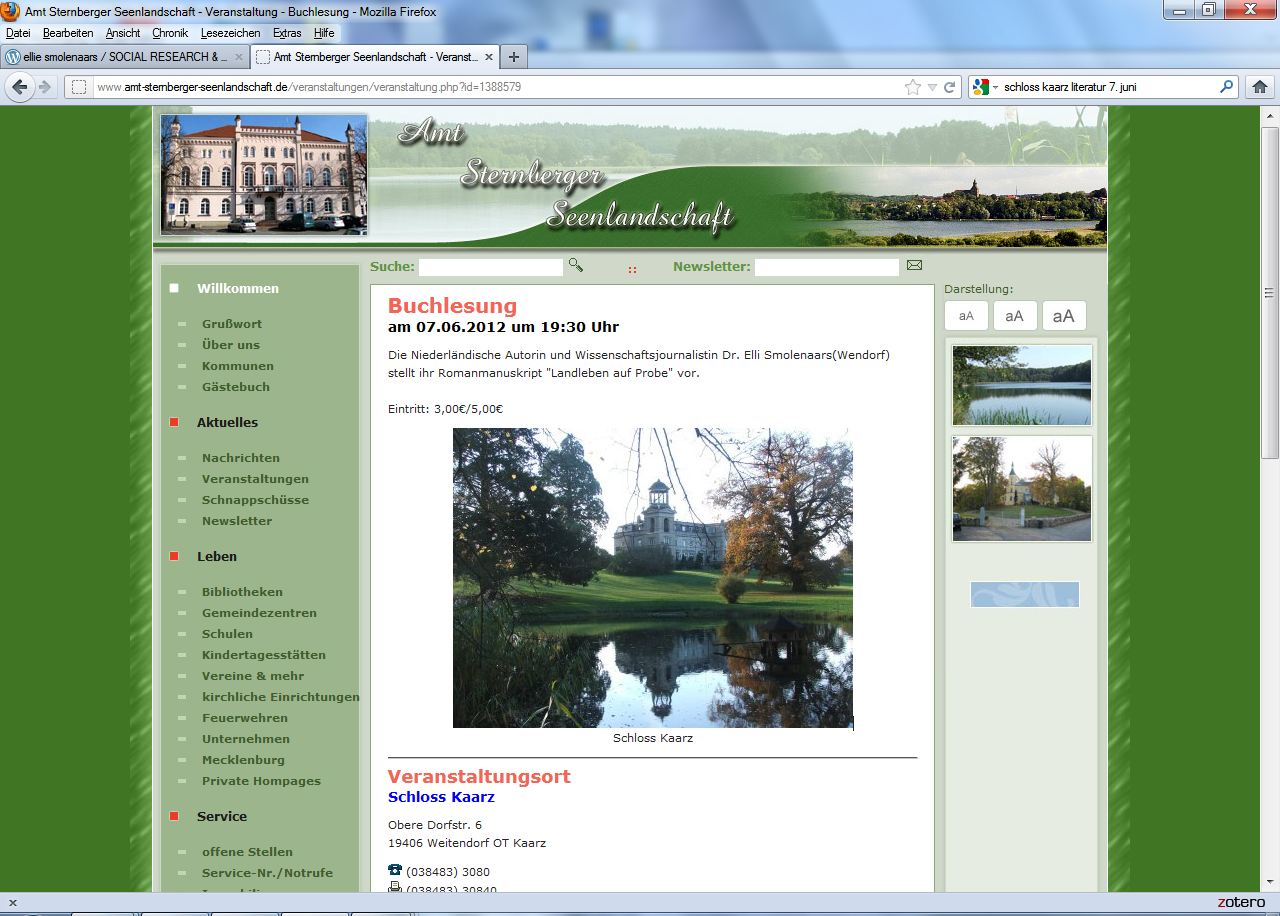Viewport: 1280px width, 916px height.
Task: Click the site search magnifier icon
Action: pyautogui.click(x=575, y=265)
